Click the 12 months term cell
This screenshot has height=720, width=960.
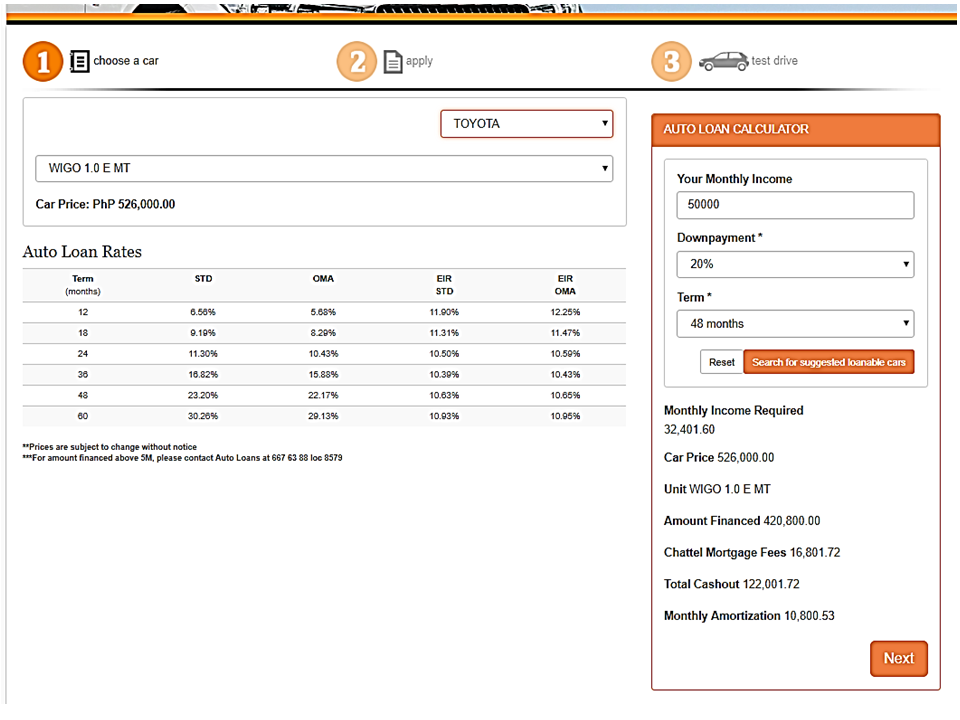pos(83,312)
